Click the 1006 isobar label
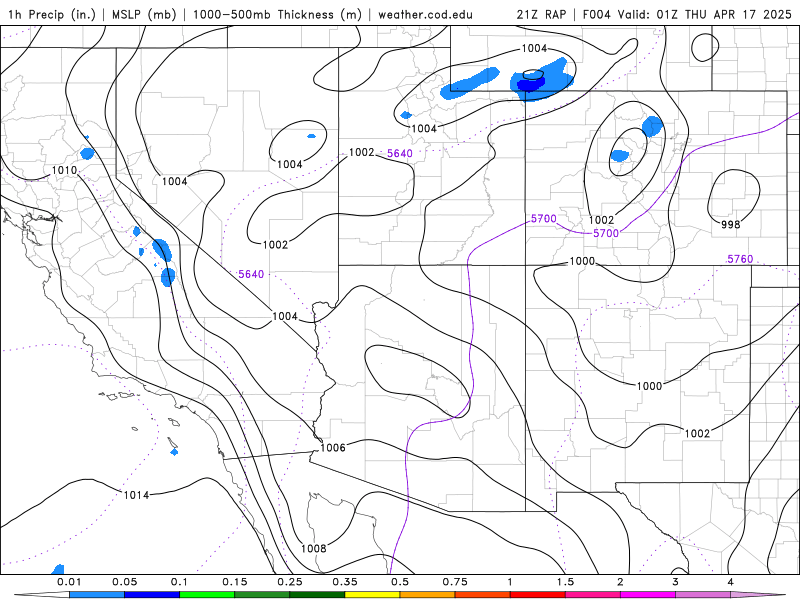 333,447
